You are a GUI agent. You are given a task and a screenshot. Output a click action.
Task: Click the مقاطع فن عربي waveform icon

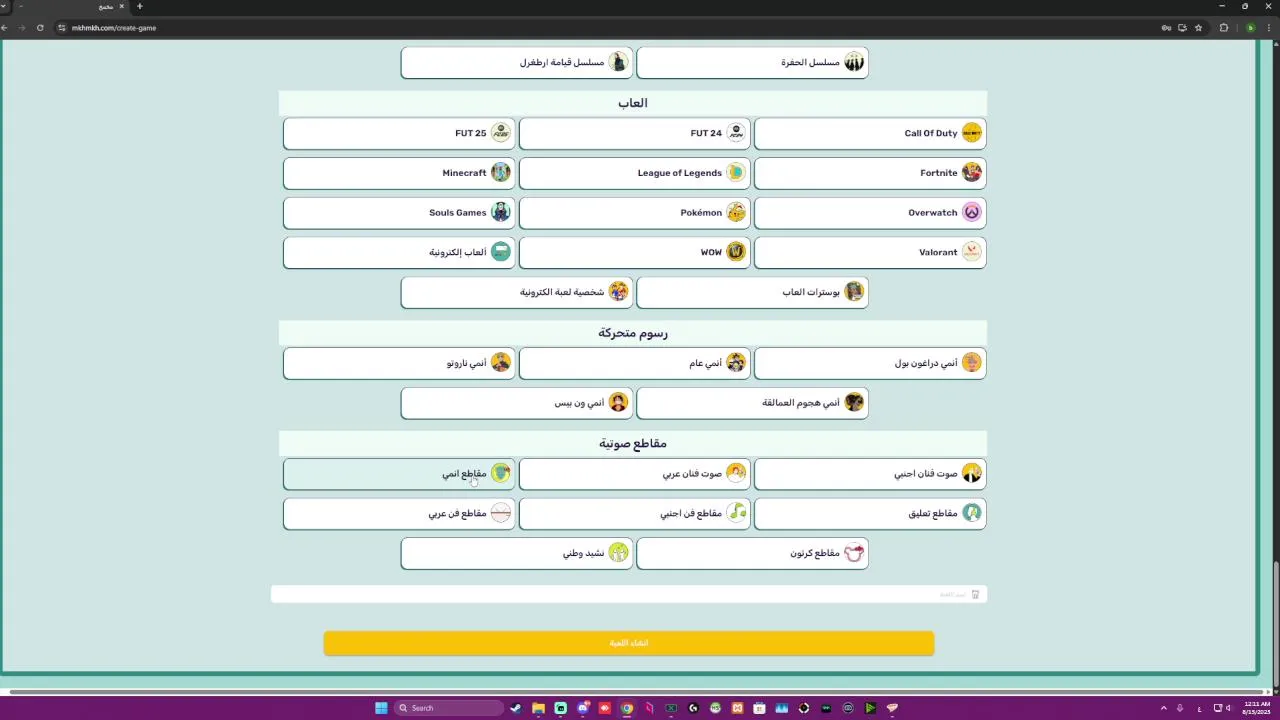pos(501,513)
